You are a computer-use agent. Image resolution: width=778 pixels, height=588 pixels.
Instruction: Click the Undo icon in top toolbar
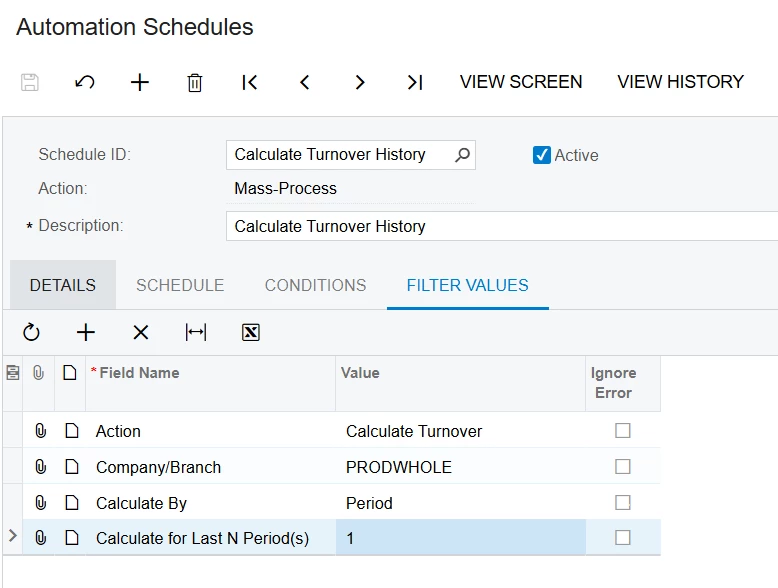tap(85, 82)
